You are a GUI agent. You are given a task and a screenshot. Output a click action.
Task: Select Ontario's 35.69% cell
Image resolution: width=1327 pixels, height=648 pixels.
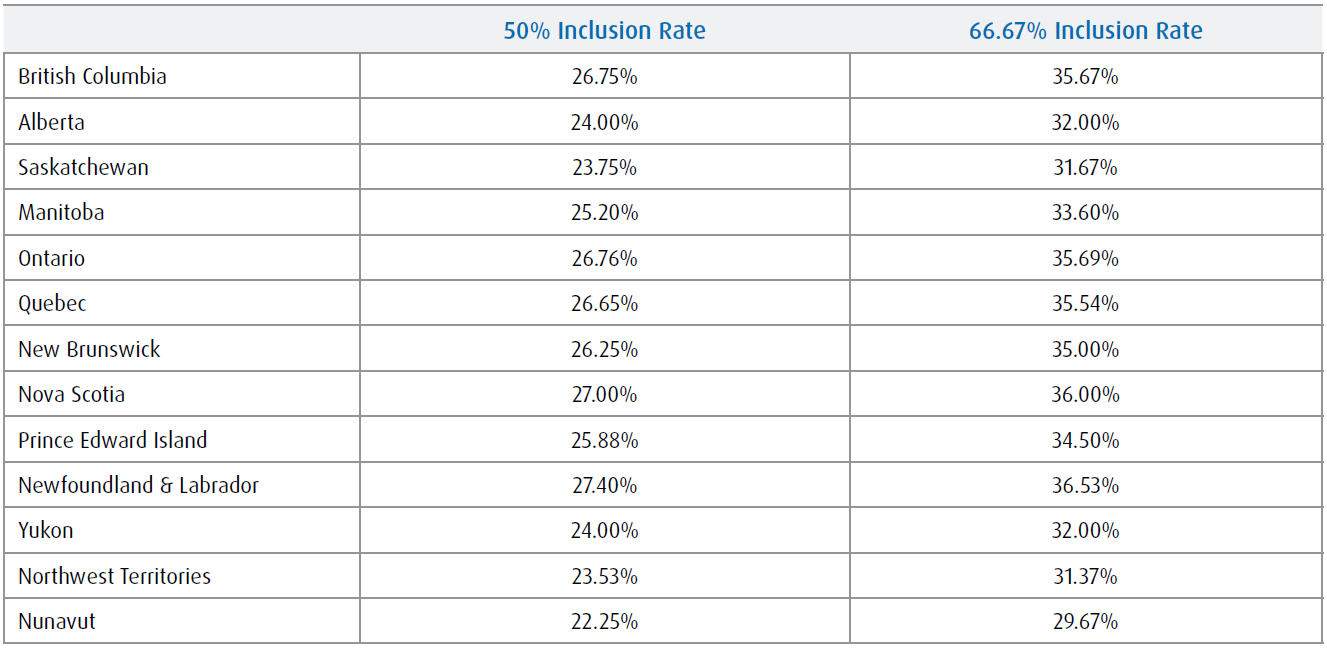(x=1085, y=259)
